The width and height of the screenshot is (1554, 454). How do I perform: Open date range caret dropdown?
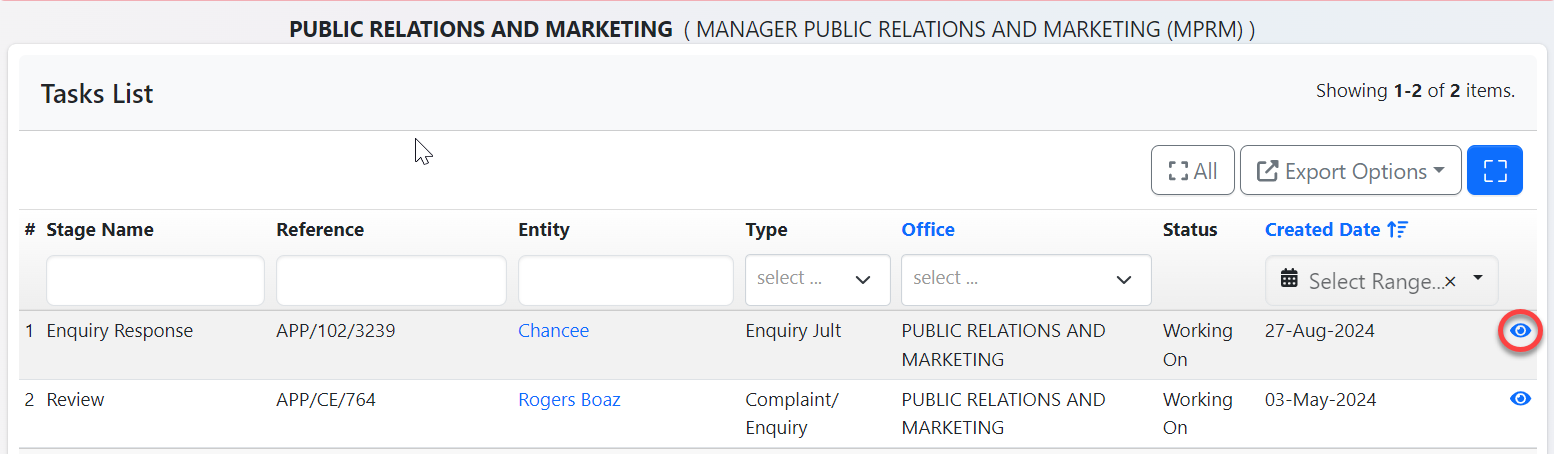[1478, 280]
